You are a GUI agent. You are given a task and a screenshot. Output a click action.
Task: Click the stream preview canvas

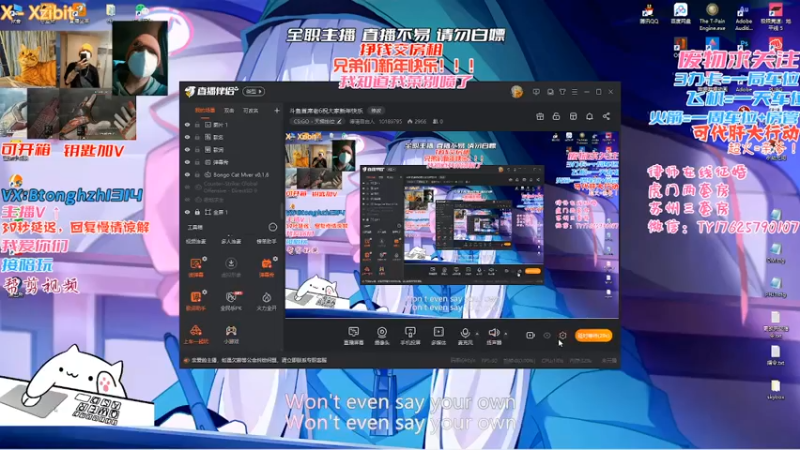point(452,224)
